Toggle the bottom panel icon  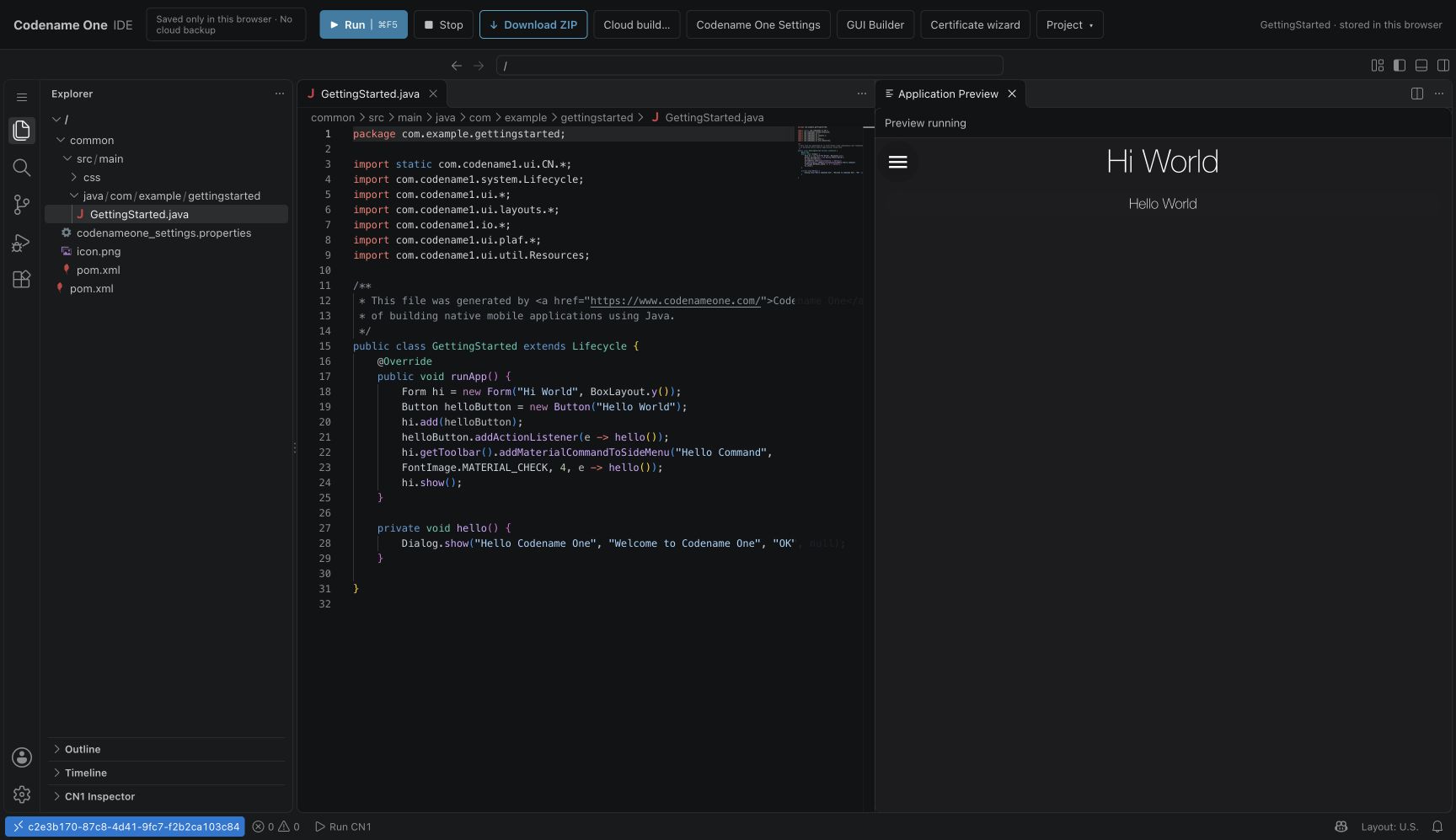tap(1421, 66)
